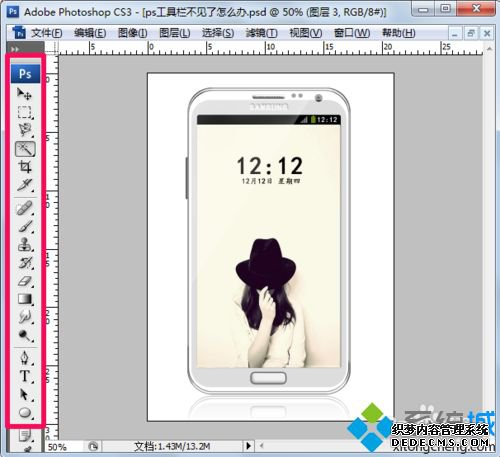The height and width of the screenshot is (457, 500).
Task: Open the 文件(F) menu
Action: tap(46, 33)
